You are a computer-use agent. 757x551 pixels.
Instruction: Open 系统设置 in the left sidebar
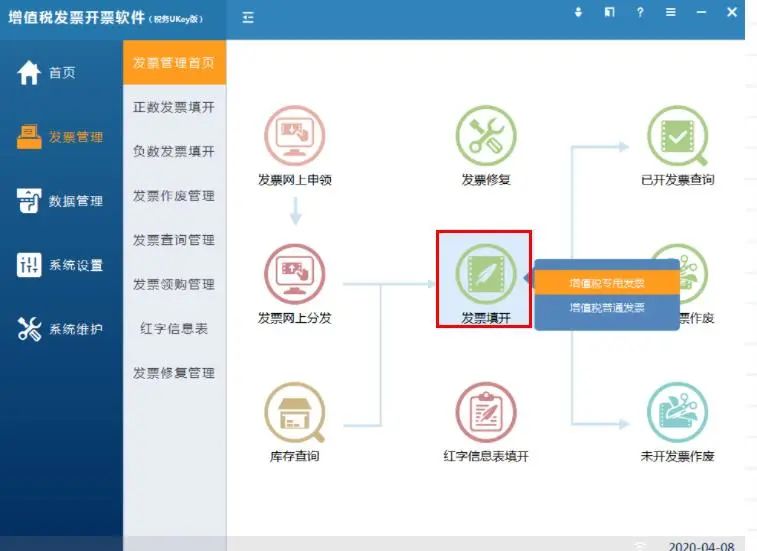[60, 265]
